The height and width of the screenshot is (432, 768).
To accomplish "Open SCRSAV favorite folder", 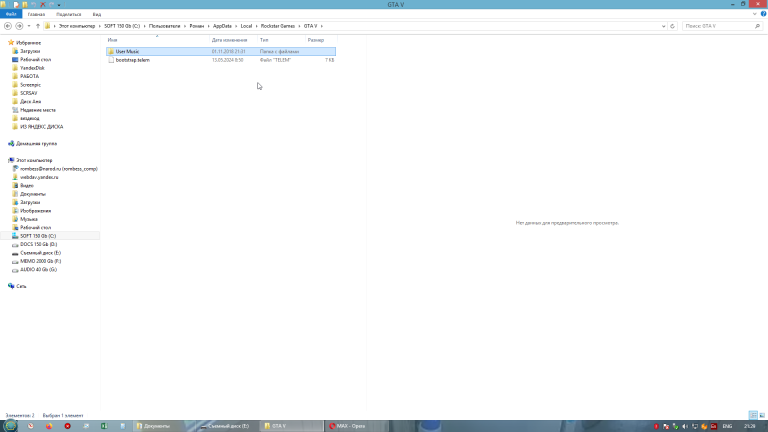I will pos(28,93).
